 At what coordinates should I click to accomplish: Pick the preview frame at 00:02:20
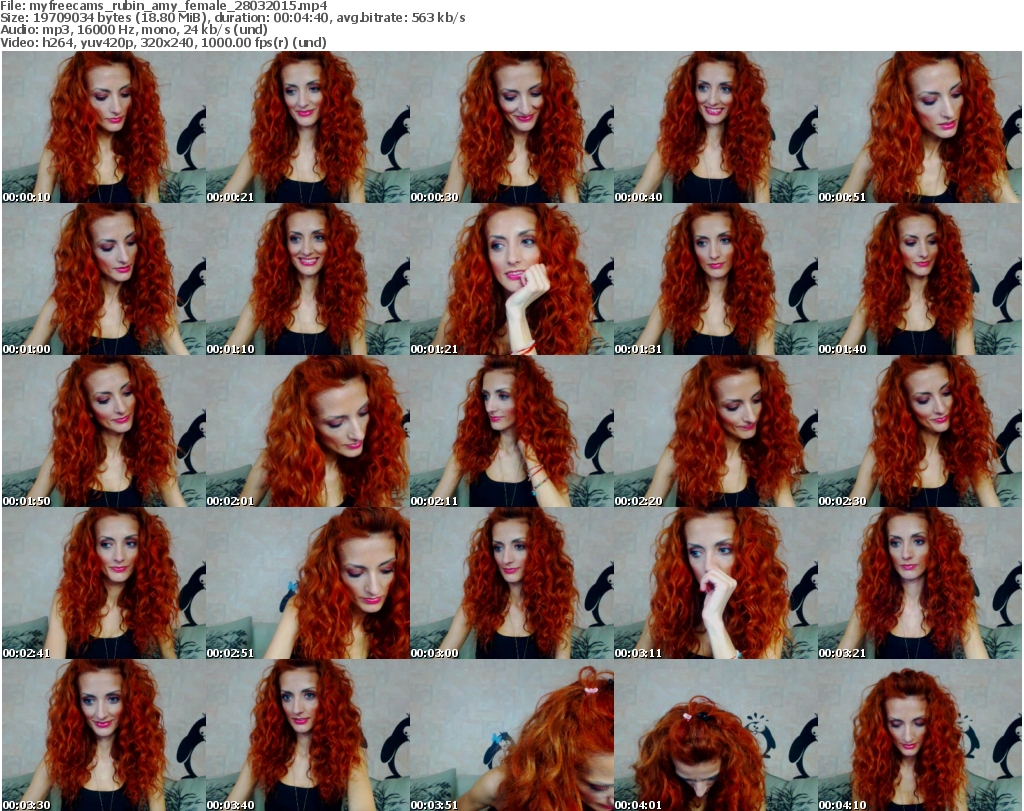click(715, 431)
